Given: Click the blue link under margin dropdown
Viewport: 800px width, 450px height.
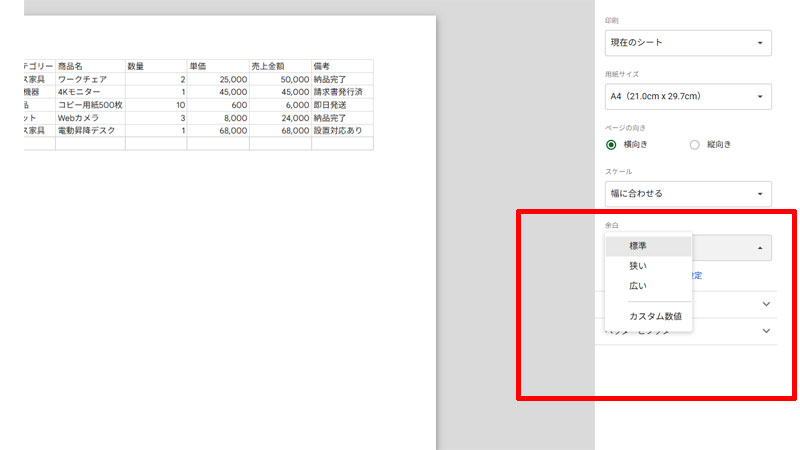Looking at the screenshot, I should [697, 276].
